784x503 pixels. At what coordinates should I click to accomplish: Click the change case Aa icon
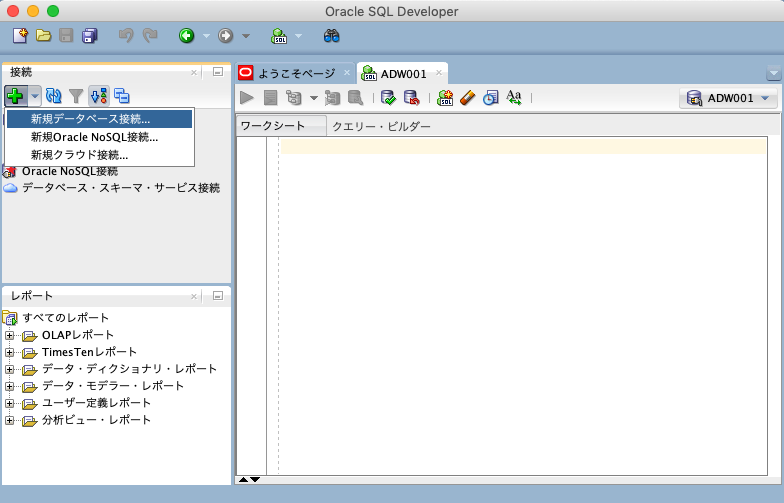point(514,97)
